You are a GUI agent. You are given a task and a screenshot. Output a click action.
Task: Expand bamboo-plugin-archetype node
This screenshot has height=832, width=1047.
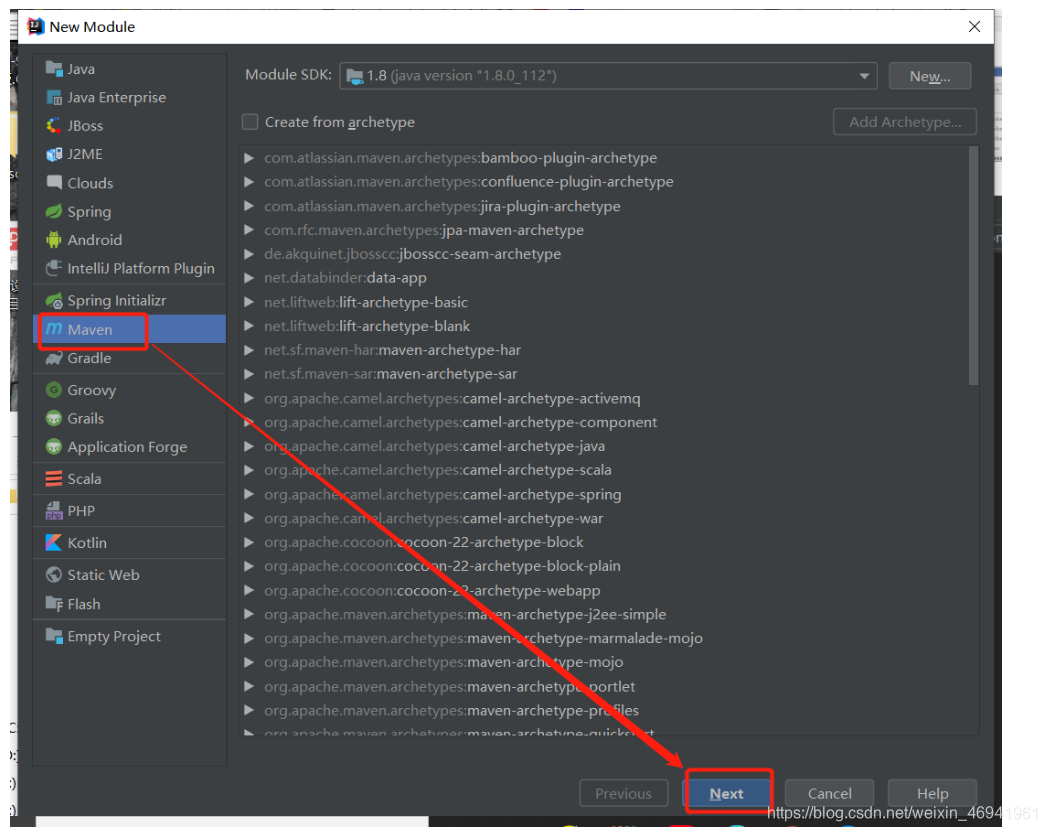coord(249,158)
